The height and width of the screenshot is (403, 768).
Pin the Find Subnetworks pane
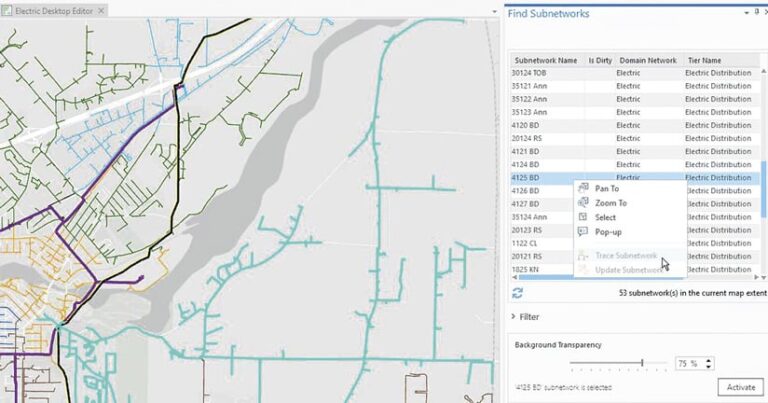coord(757,12)
